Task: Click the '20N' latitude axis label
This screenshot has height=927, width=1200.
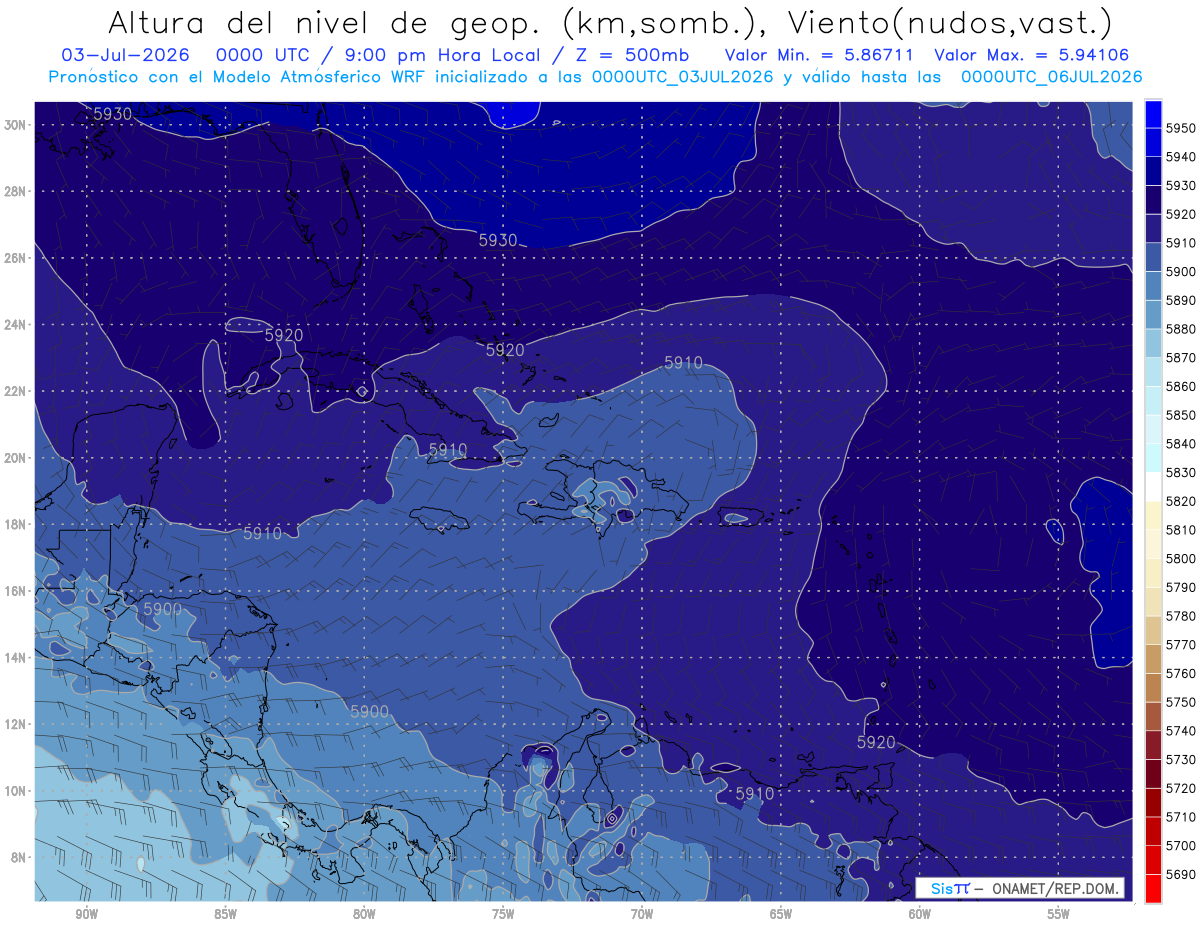Action: pyautogui.click(x=16, y=458)
